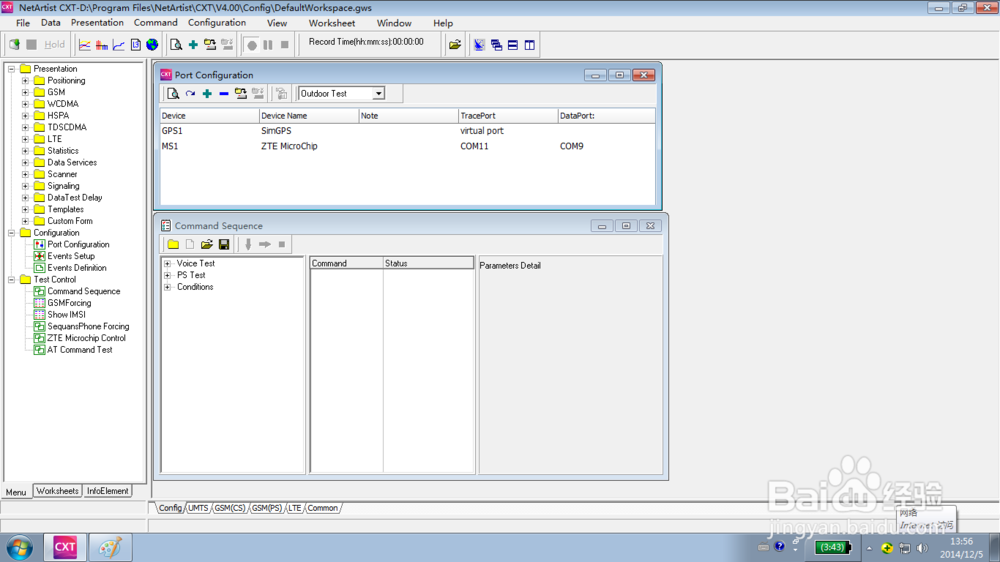This screenshot has width=1000, height=562.
Task: Open Events Setup tree item
Action: pos(71,256)
